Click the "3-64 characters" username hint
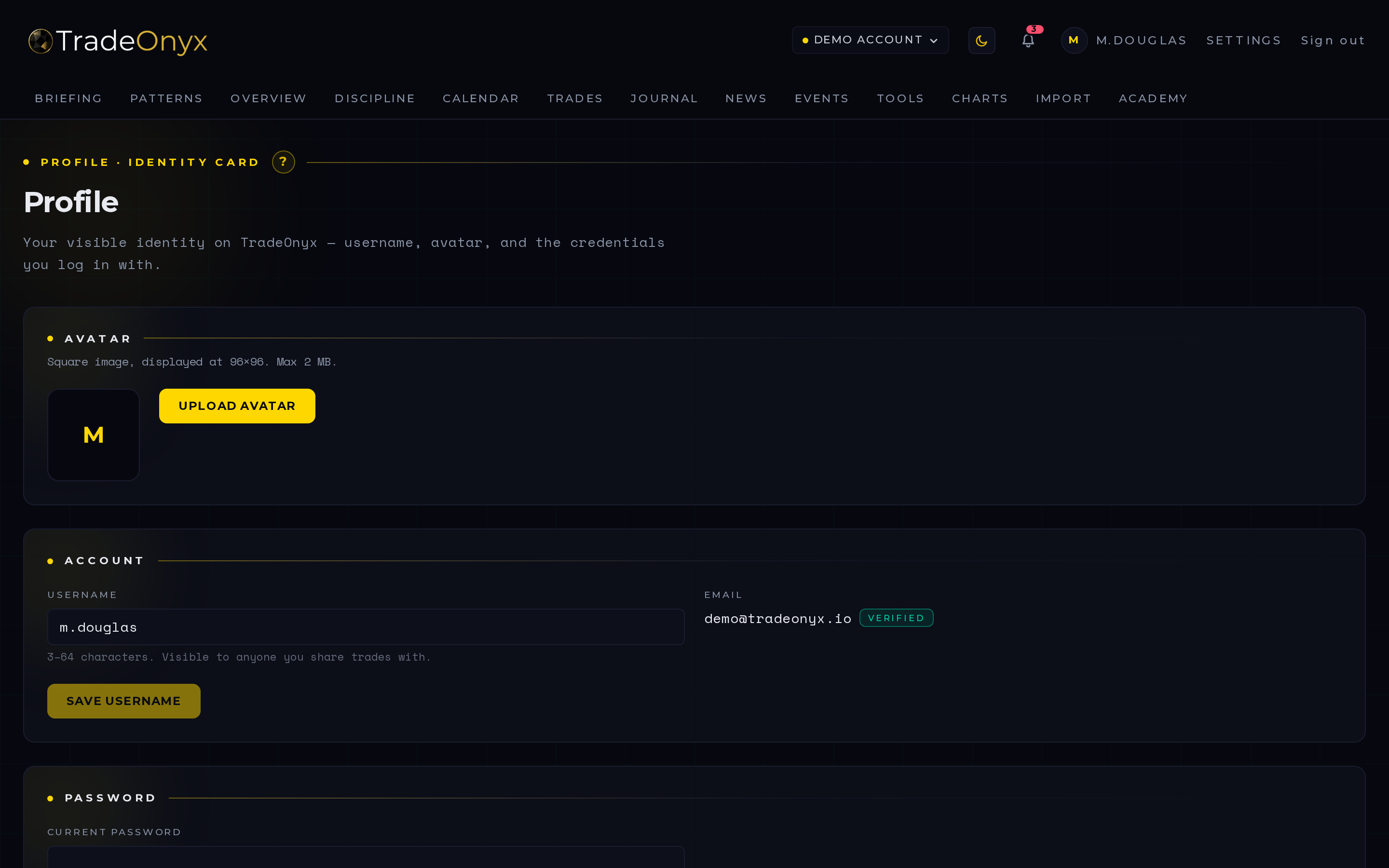This screenshot has width=1389, height=868. click(x=239, y=657)
